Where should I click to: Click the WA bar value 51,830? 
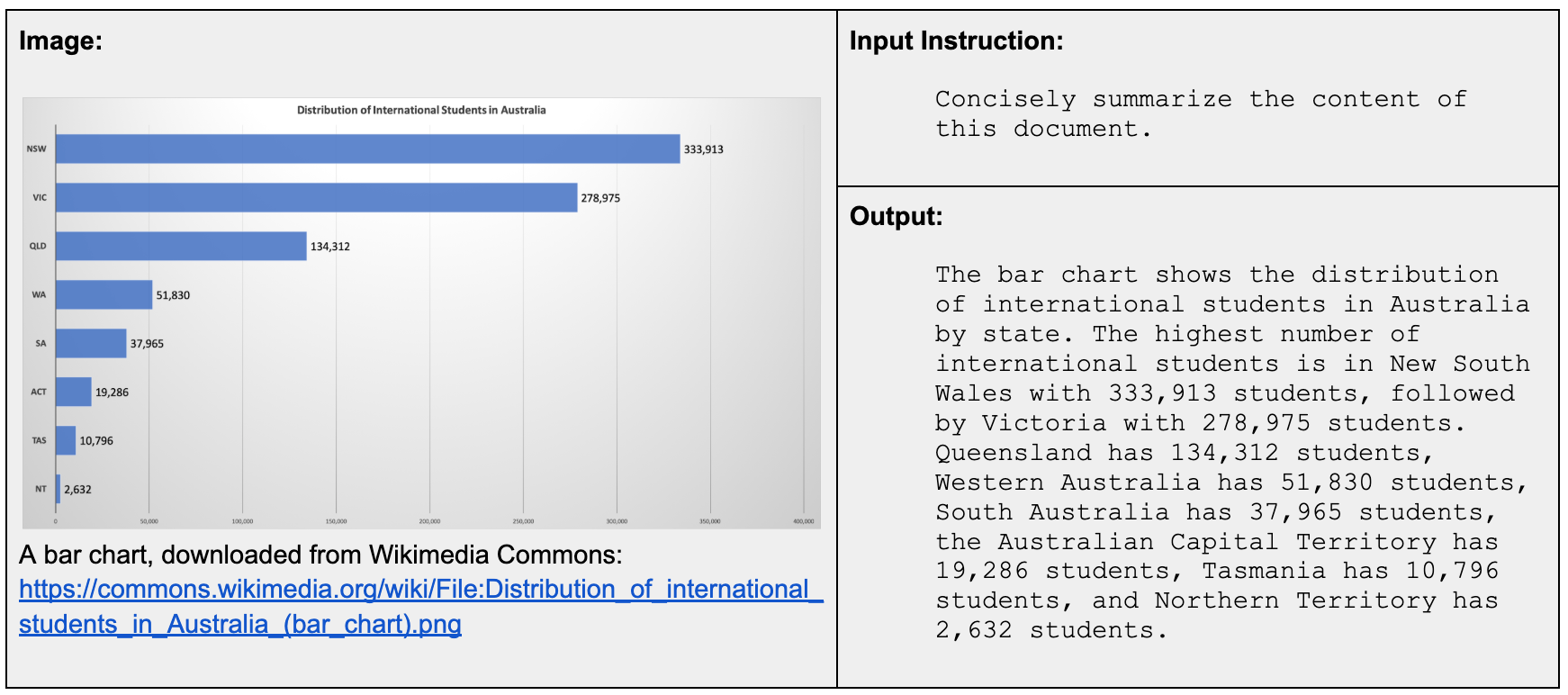(x=173, y=295)
